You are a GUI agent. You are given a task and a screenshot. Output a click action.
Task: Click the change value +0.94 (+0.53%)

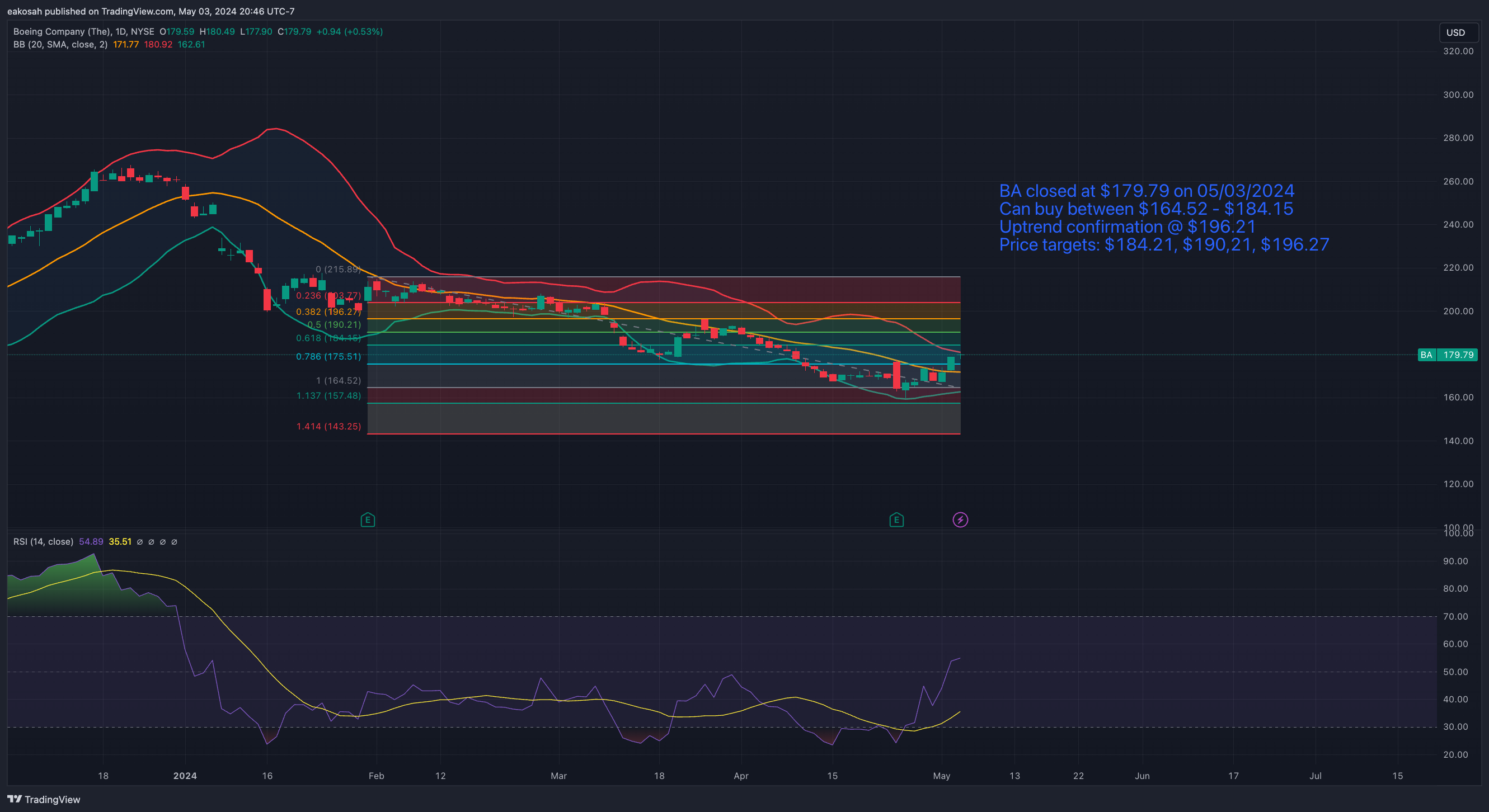click(350, 32)
